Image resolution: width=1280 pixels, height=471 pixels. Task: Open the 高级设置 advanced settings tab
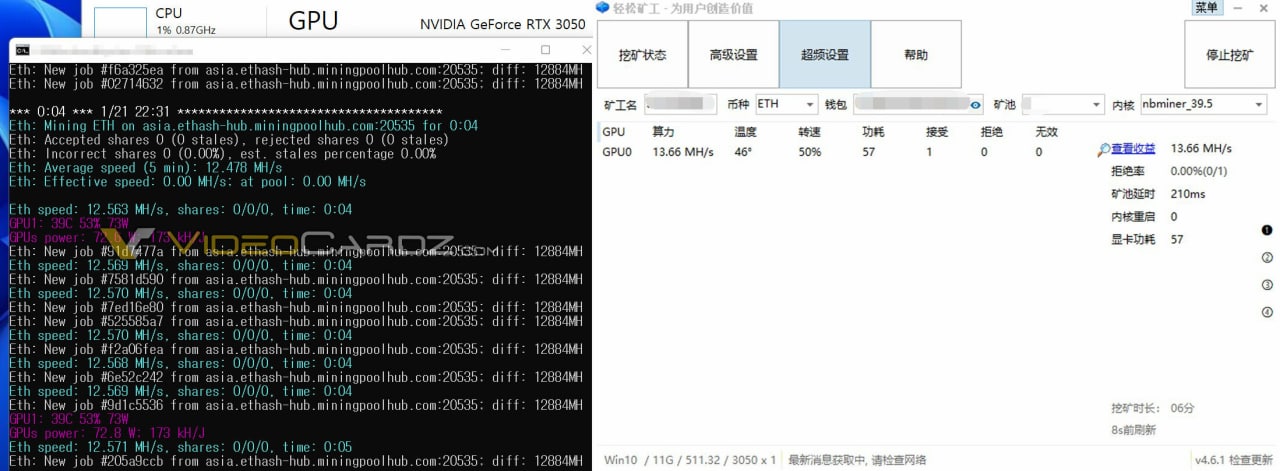point(733,55)
